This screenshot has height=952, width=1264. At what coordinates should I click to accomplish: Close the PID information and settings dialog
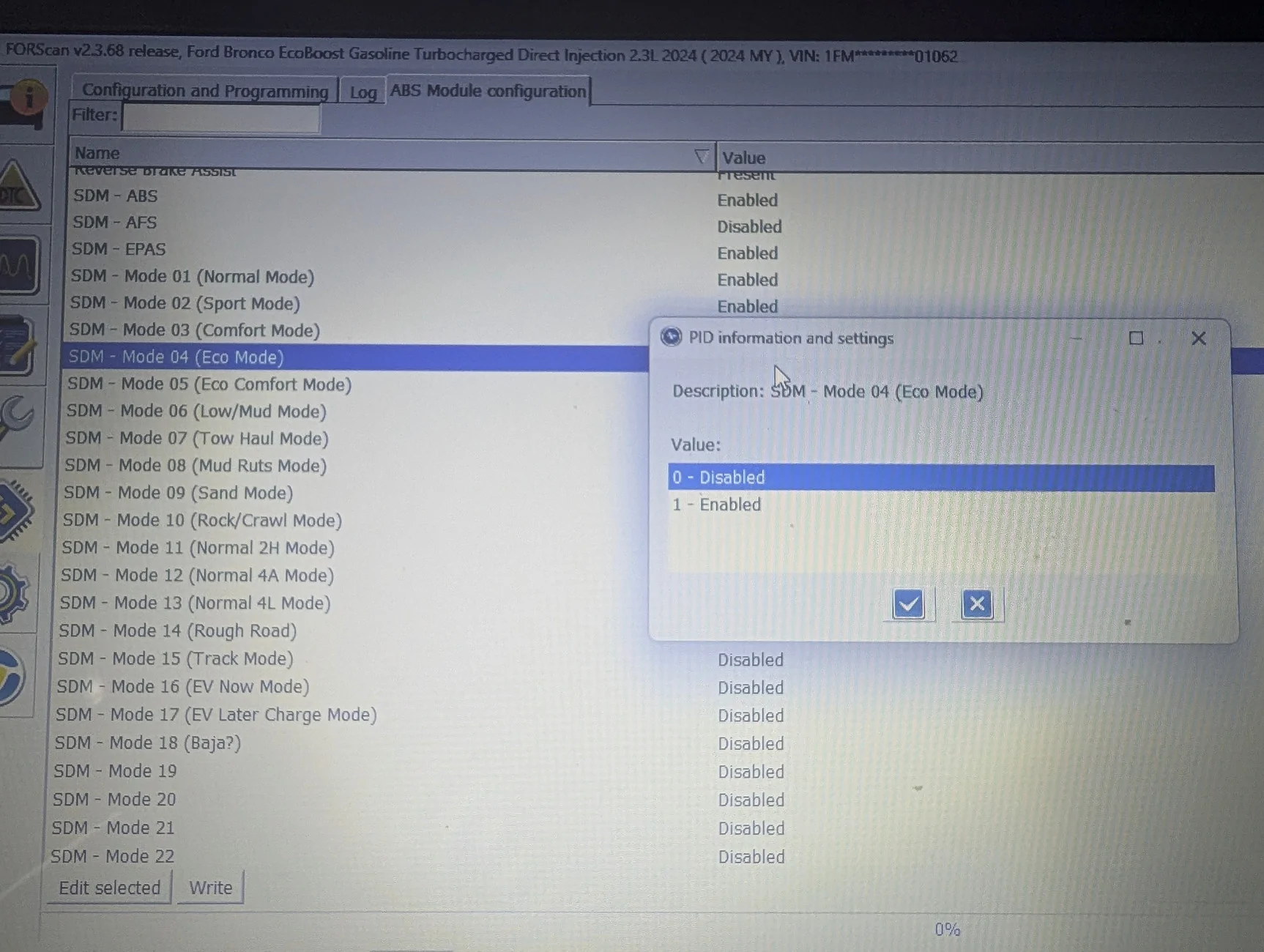(1198, 338)
